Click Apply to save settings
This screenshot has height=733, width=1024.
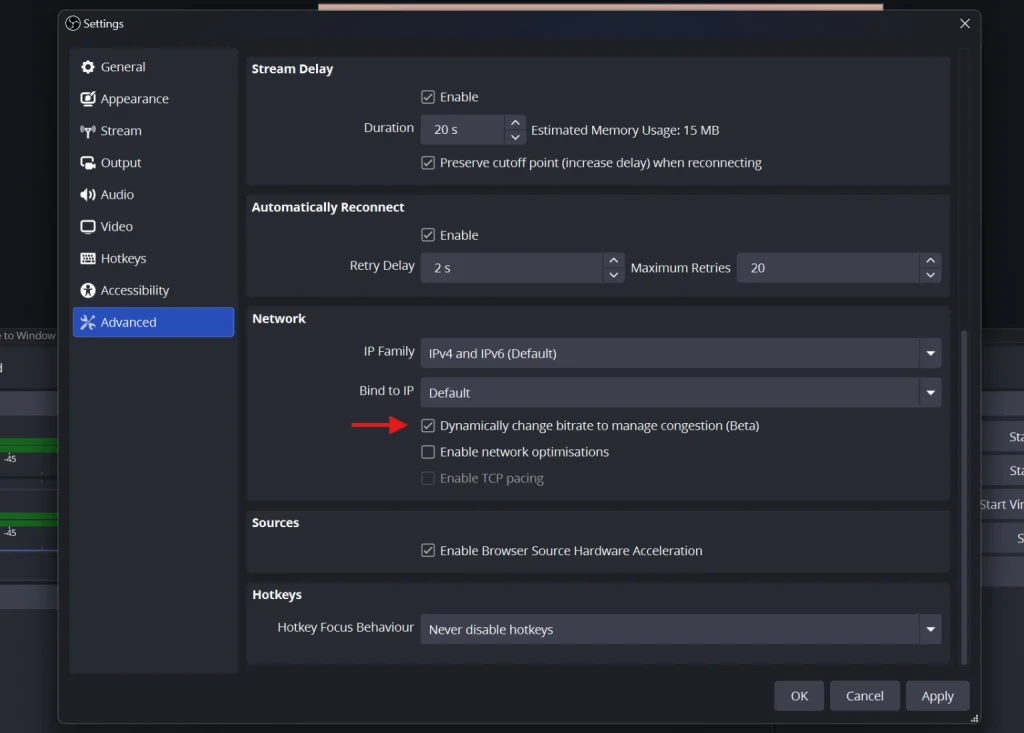pos(938,696)
